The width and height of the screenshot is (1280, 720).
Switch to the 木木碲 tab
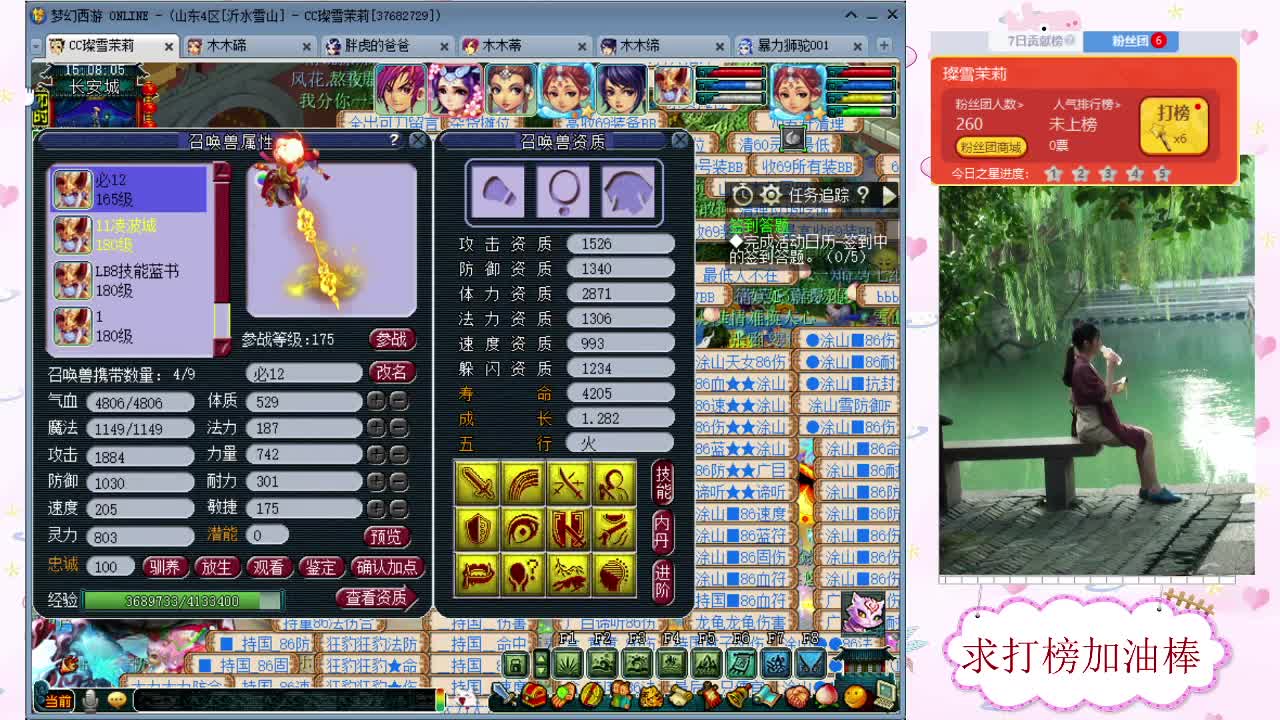[248, 46]
